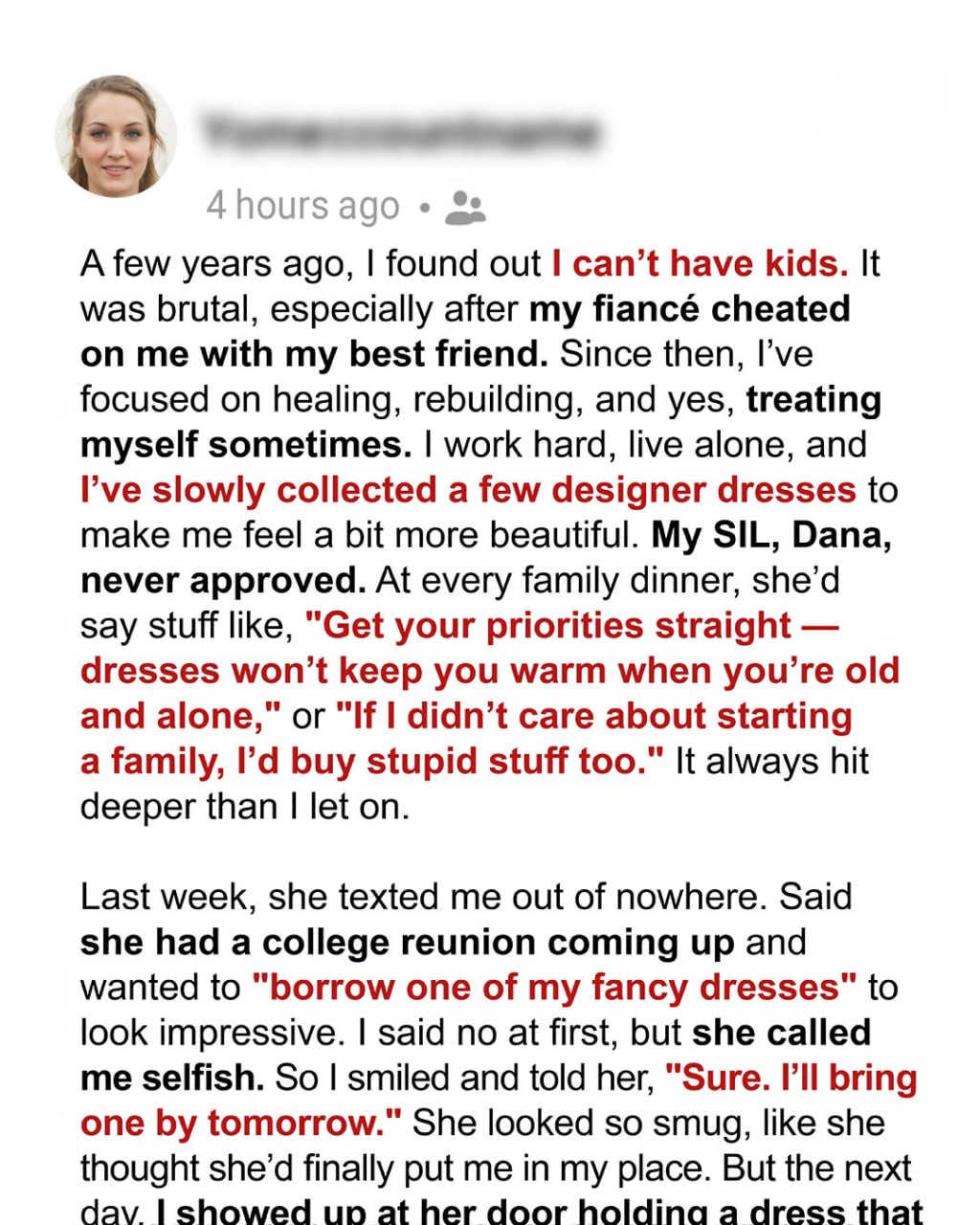Click red text "I've slowly collected a few designer dresses"
The width and height of the screenshot is (980, 1225).
pos(468,490)
